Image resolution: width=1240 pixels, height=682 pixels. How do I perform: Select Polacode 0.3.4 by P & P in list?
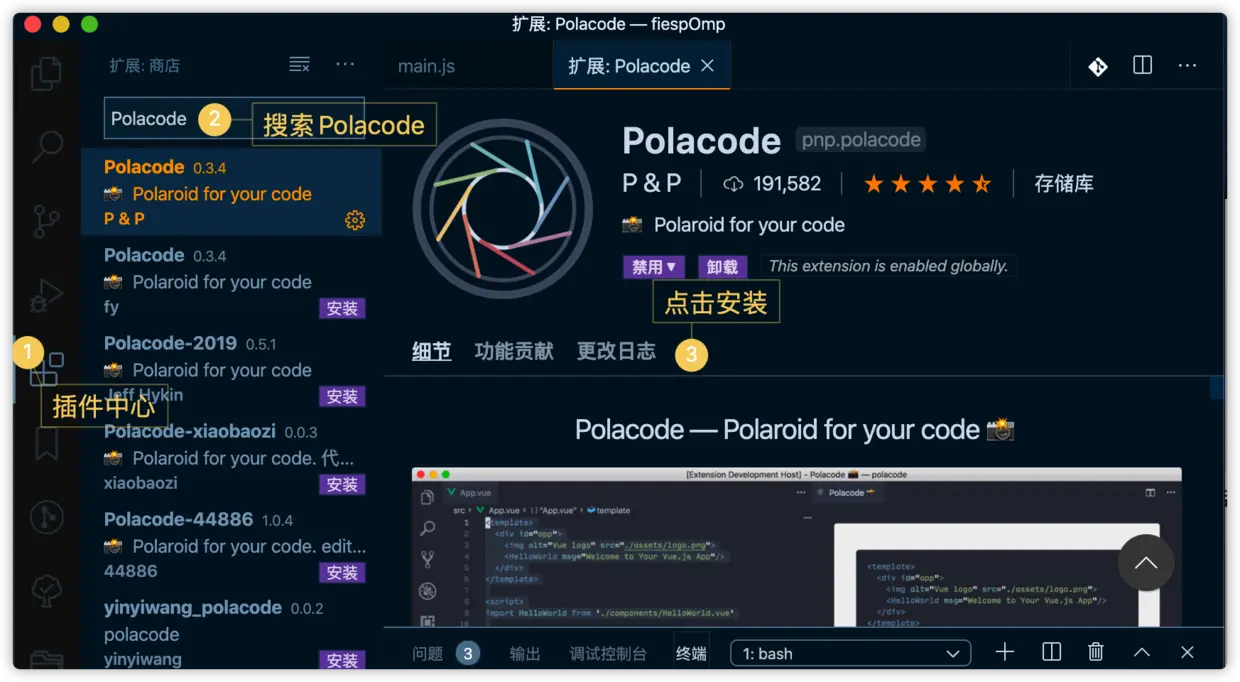coord(231,192)
